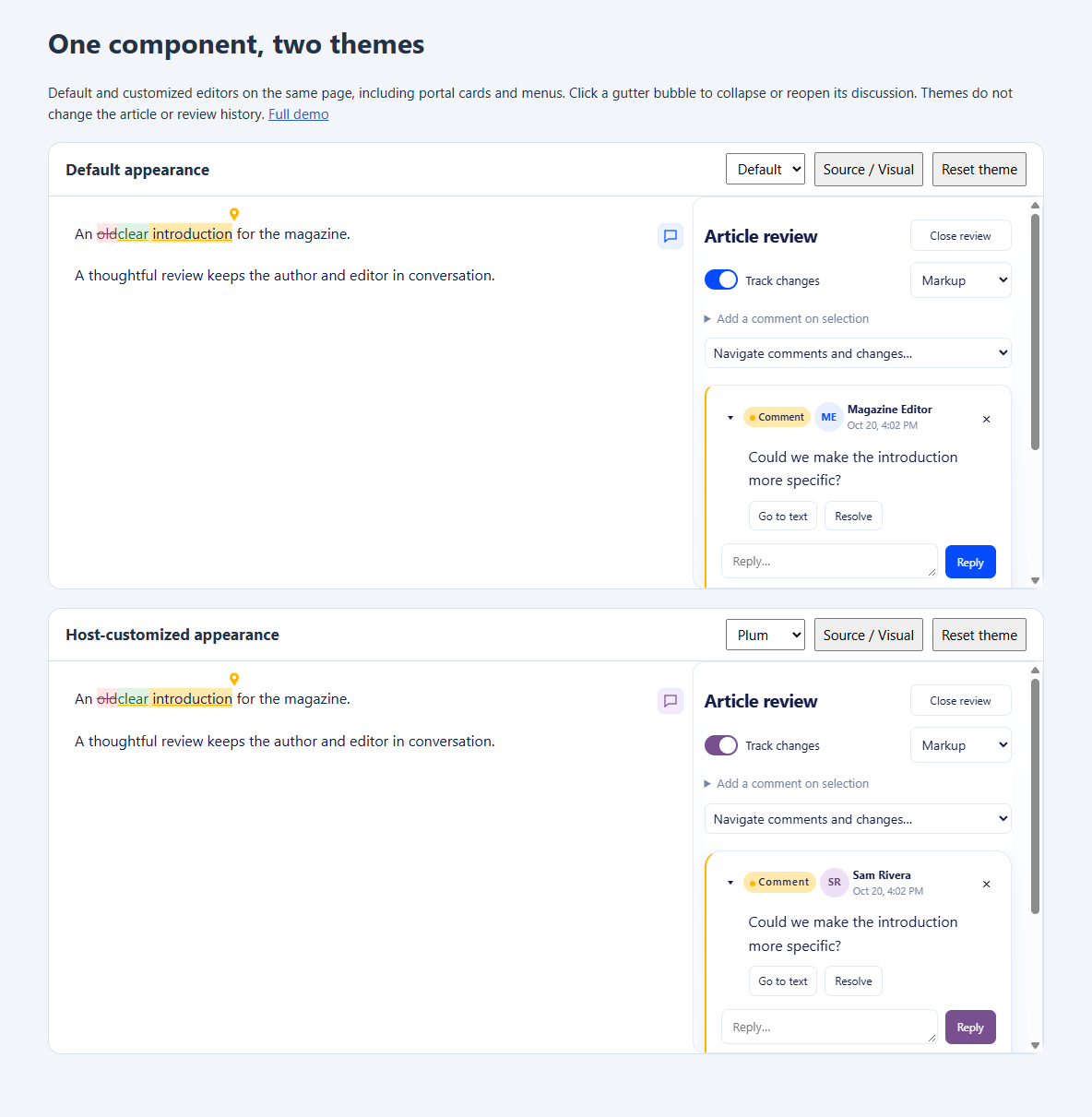Click the 'Magazine Editor' author name
1092x1117 pixels.
click(x=889, y=410)
